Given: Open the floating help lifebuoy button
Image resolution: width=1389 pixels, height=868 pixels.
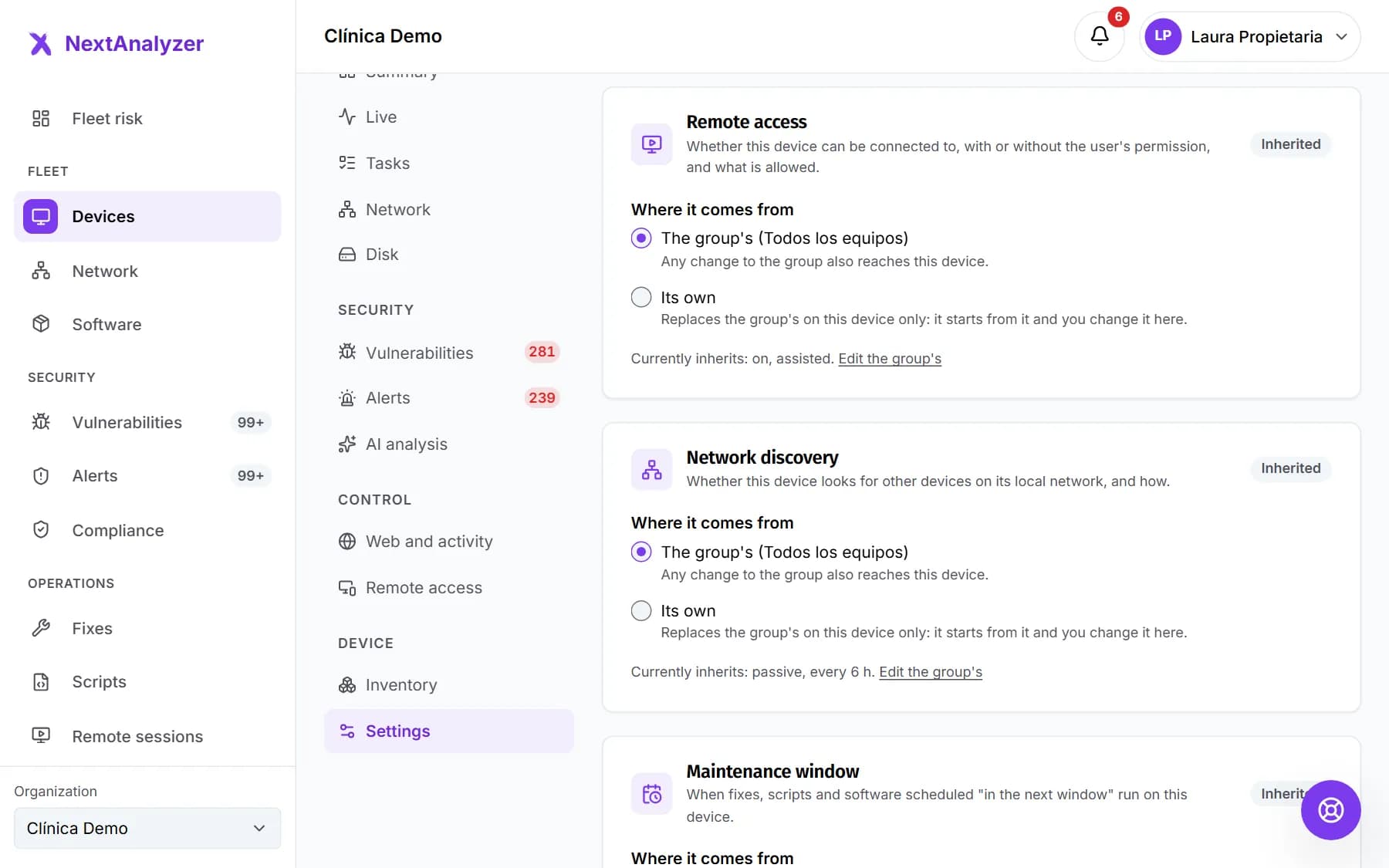Looking at the screenshot, I should coord(1330,810).
